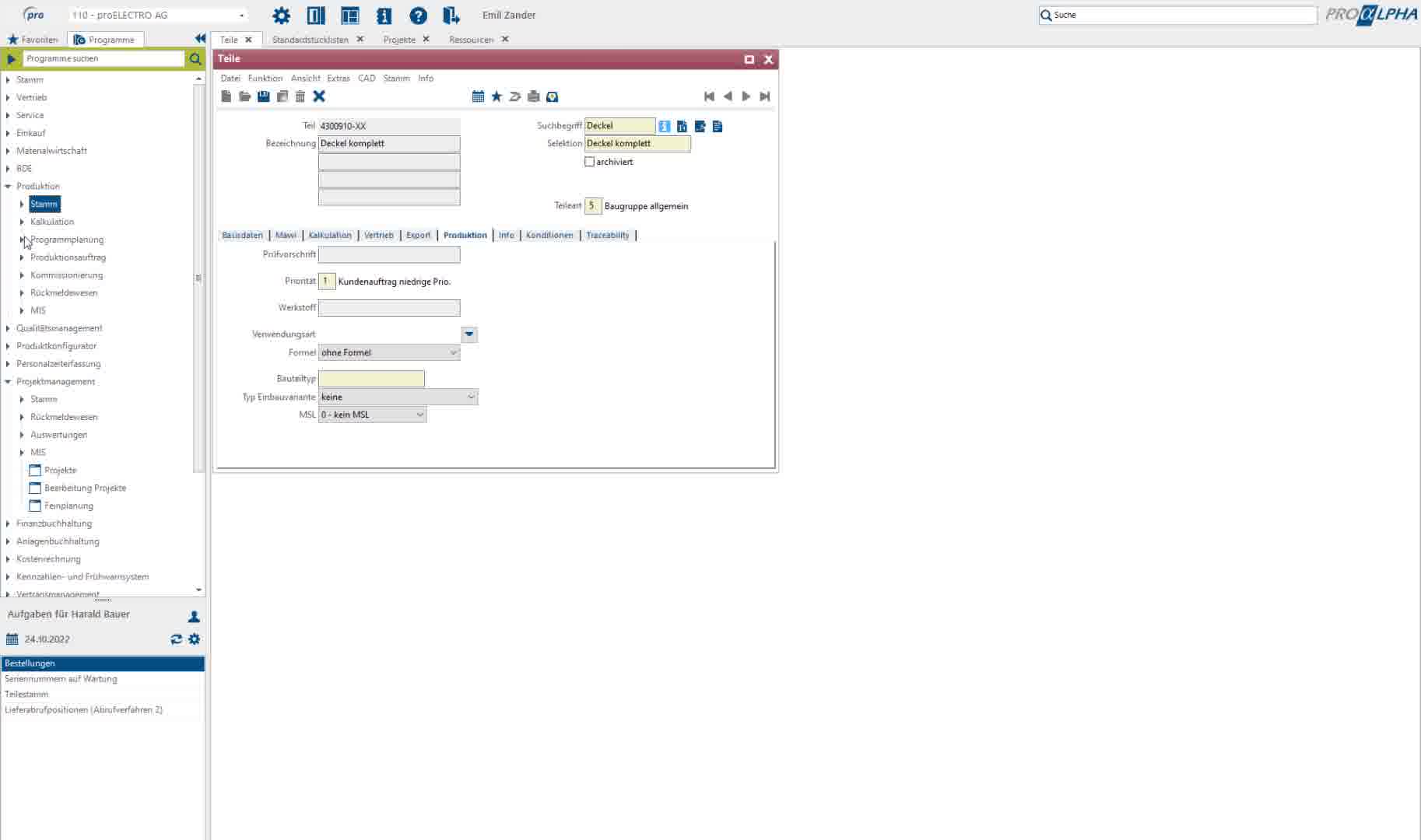1421x840 pixels.
Task: Open the help question mark icon
Action: [418, 15]
